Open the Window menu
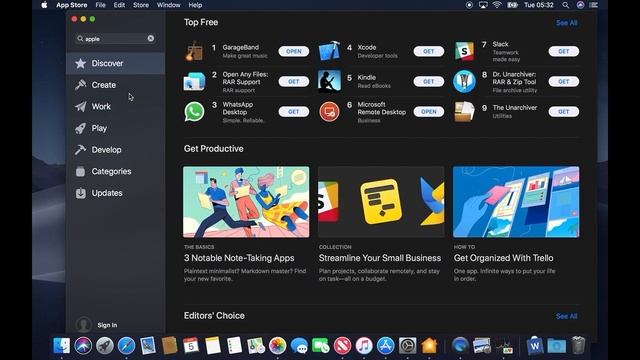640x360 pixels. coord(168,5)
